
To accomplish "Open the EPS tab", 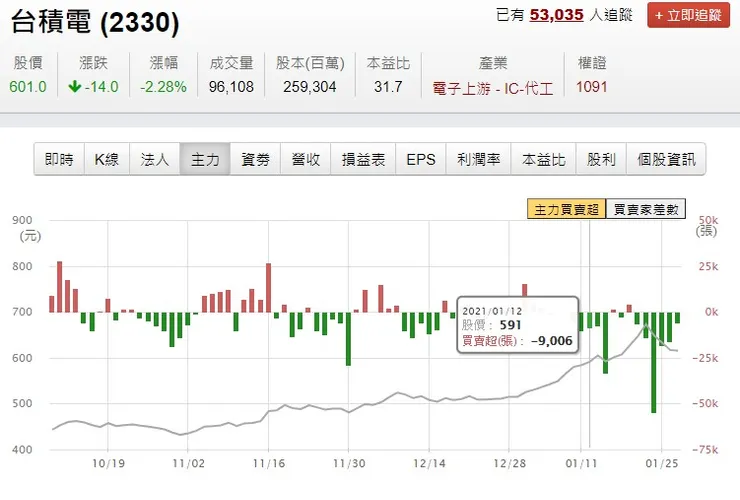I will click(421, 159).
